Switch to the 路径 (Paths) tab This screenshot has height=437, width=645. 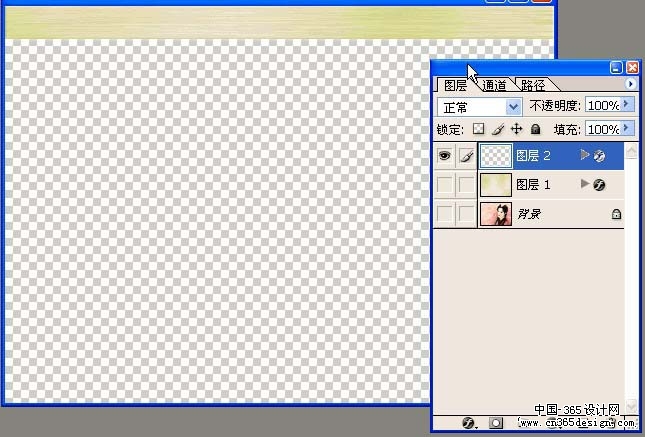pyautogui.click(x=533, y=85)
